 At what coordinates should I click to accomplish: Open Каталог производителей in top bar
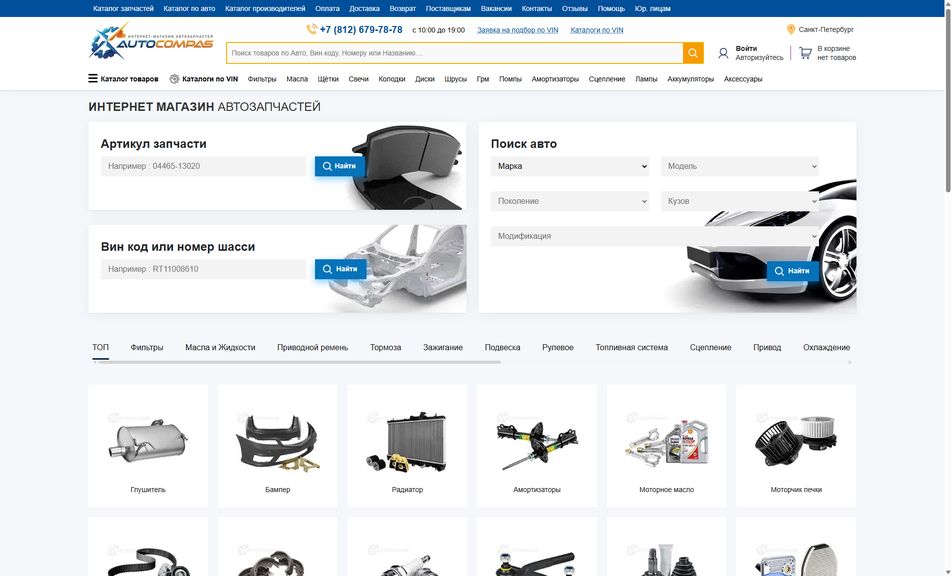click(x=265, y=8)
